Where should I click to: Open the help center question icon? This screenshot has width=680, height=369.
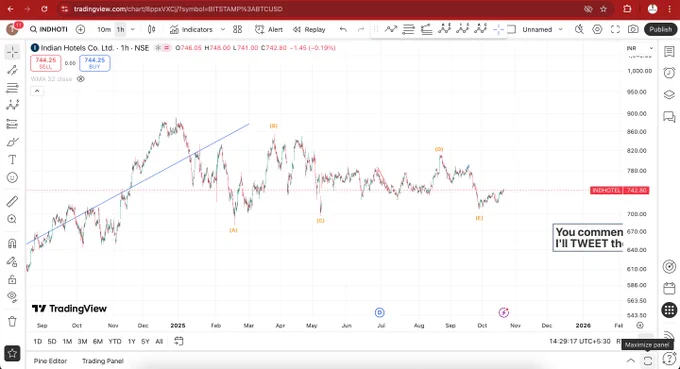click(x=670, y=359)
